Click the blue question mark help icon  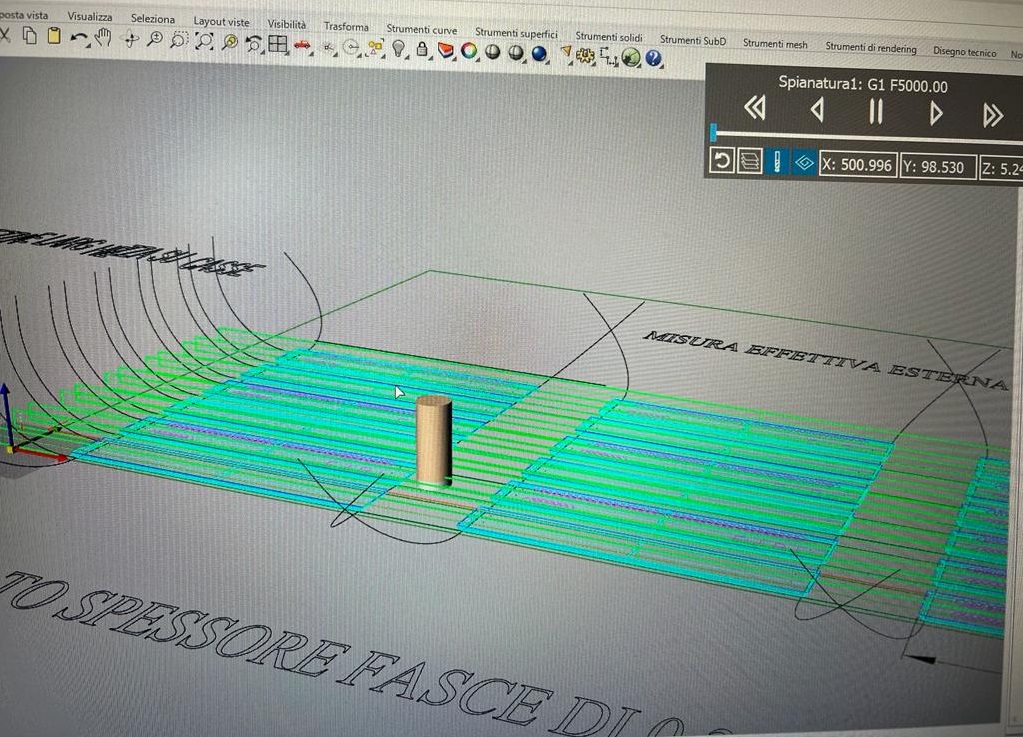pos(653,59)
